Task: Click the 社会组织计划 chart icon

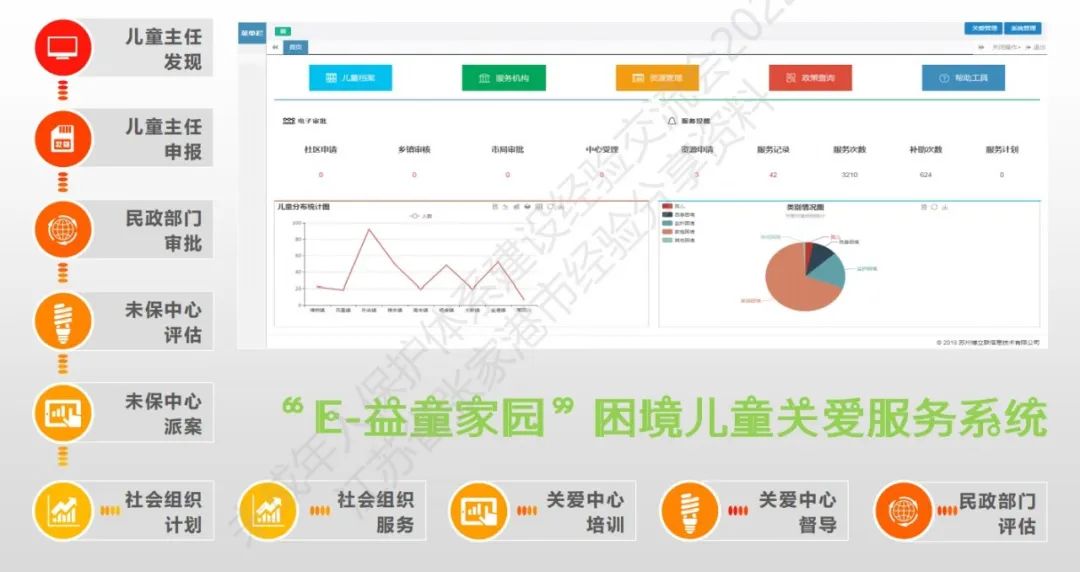Action: coord(63,510)
